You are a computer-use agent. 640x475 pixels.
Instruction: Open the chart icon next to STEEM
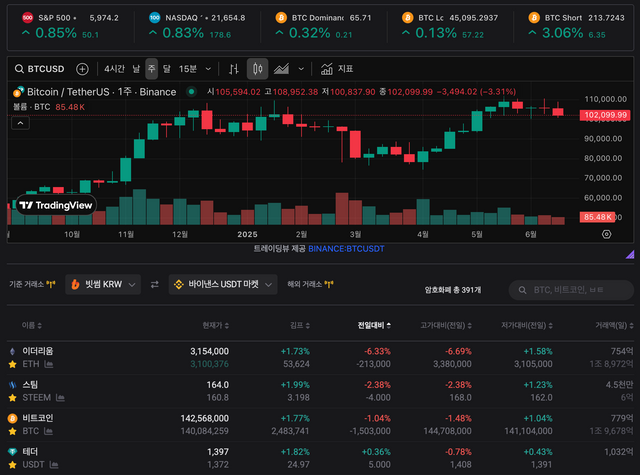pos(60,398)
